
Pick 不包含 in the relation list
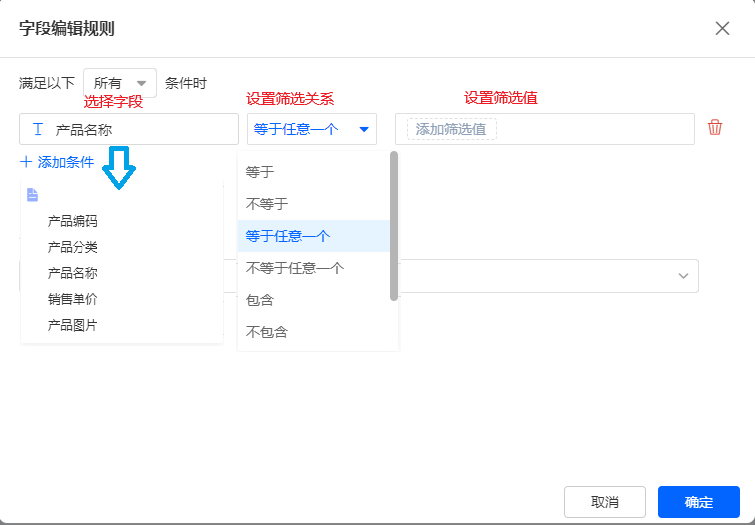tap(267, 332)
